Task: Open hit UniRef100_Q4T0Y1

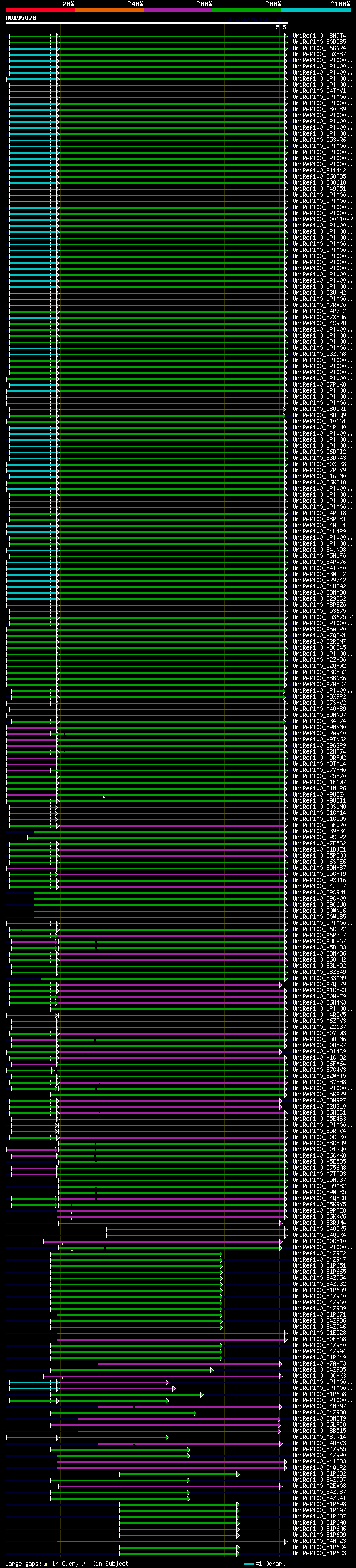Action: point(319,91)
